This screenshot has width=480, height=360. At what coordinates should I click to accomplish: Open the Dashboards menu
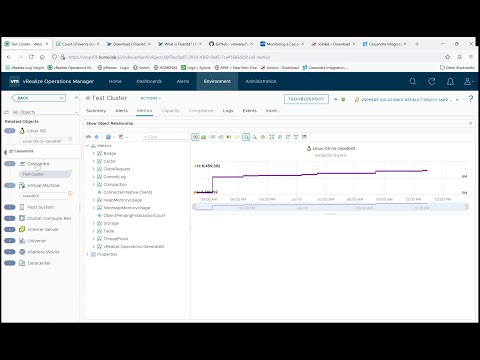point(149,81)
